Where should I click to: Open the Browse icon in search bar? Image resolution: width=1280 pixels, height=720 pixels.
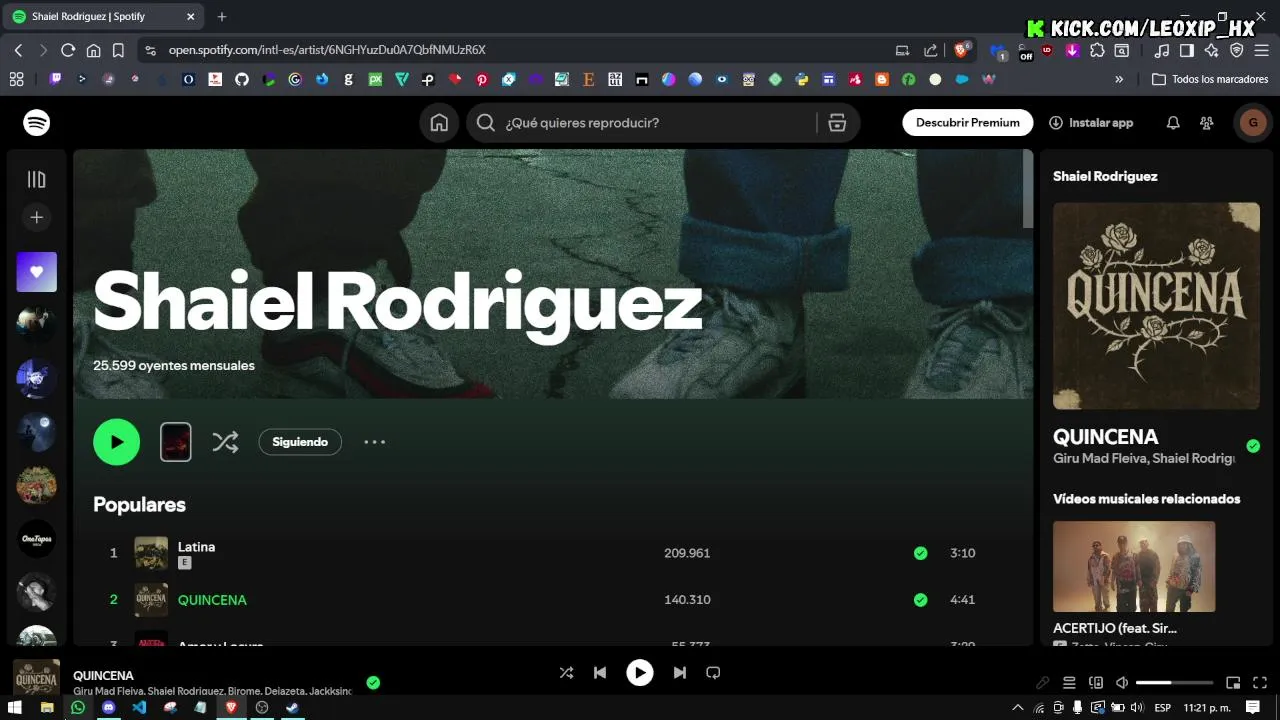(x=837, y=123)
